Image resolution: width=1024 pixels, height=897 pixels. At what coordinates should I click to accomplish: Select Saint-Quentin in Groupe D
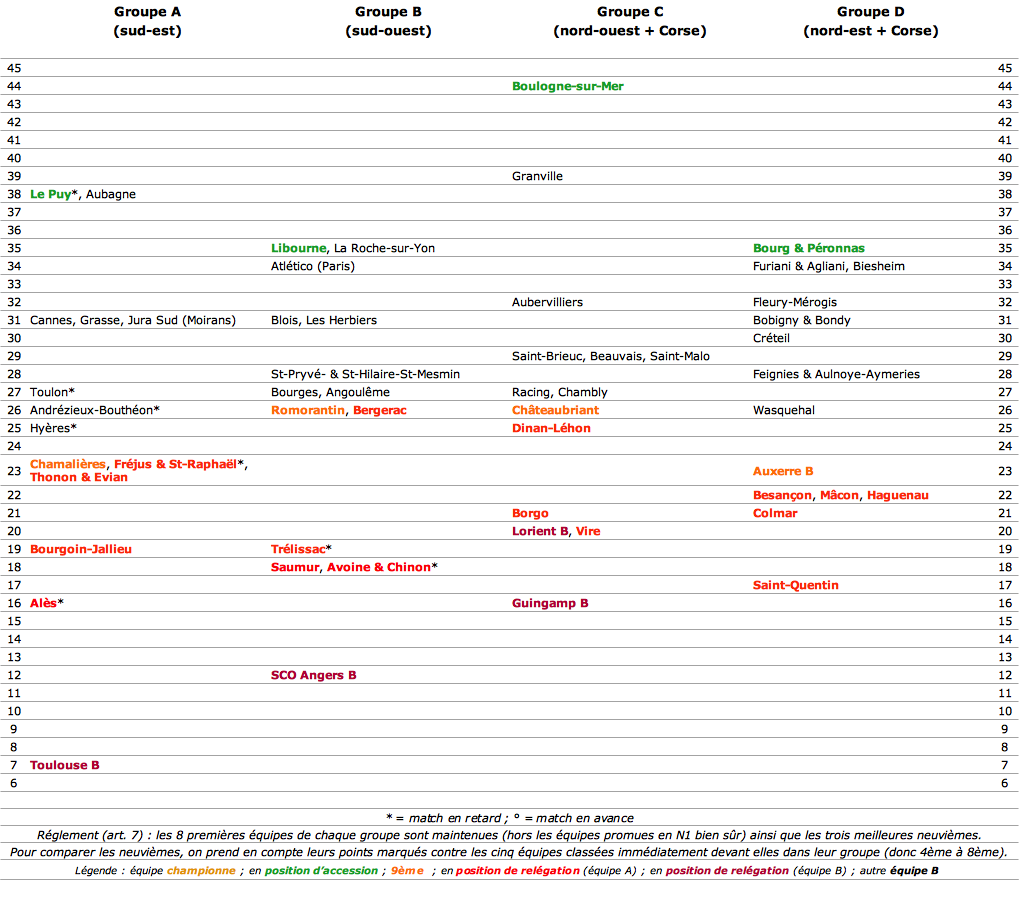(795, 586)
